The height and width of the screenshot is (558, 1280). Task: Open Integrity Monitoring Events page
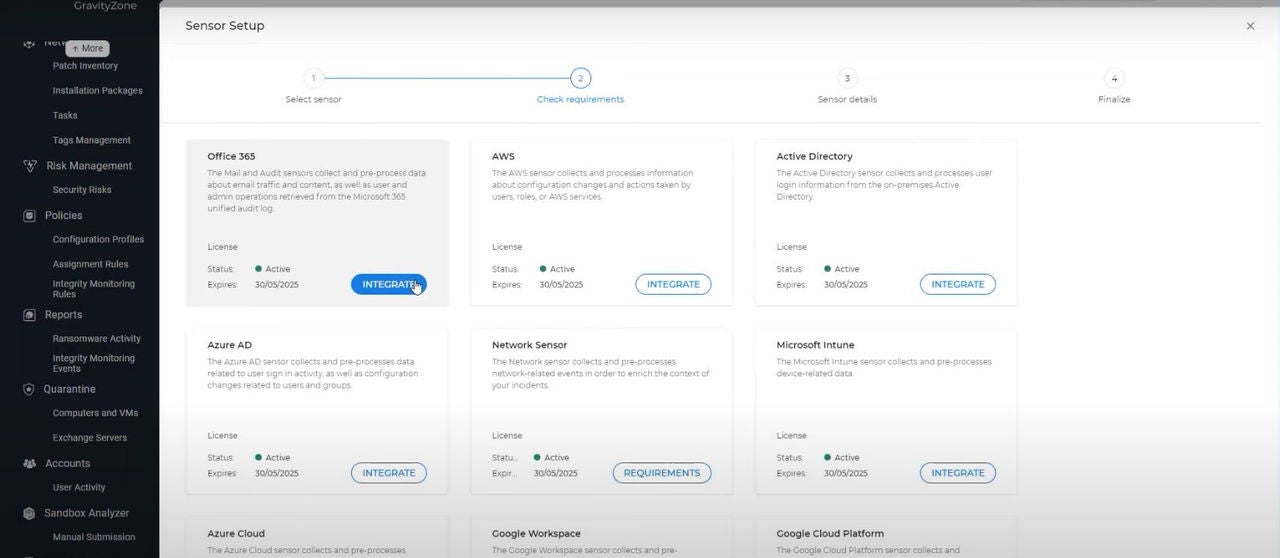[x=93, y=363]
